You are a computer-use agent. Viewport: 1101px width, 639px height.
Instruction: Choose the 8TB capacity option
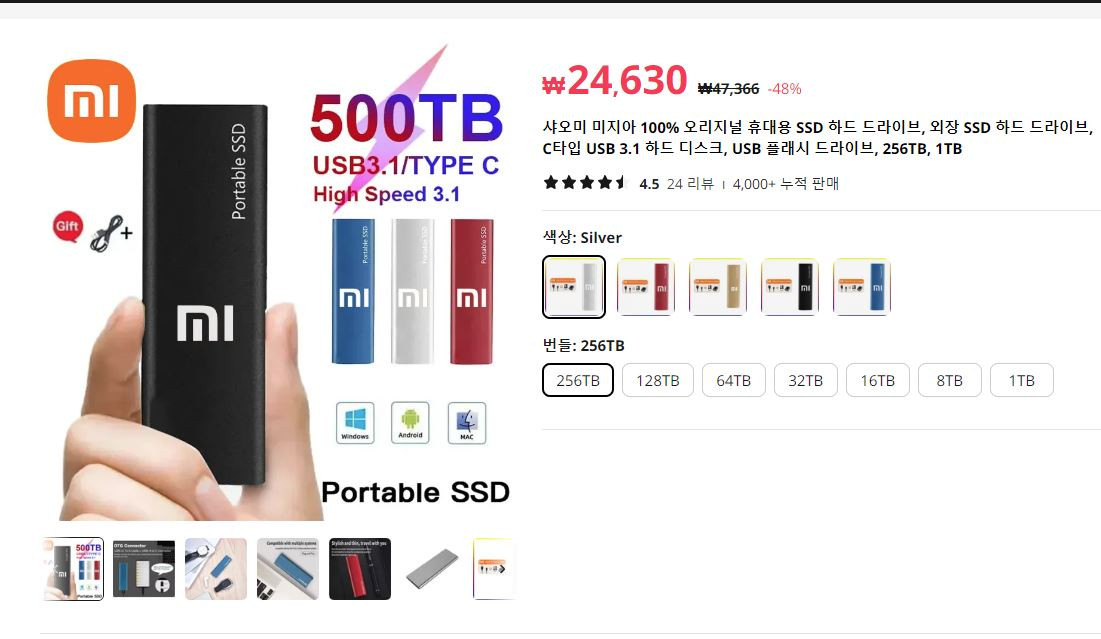[x=949, y=380]
